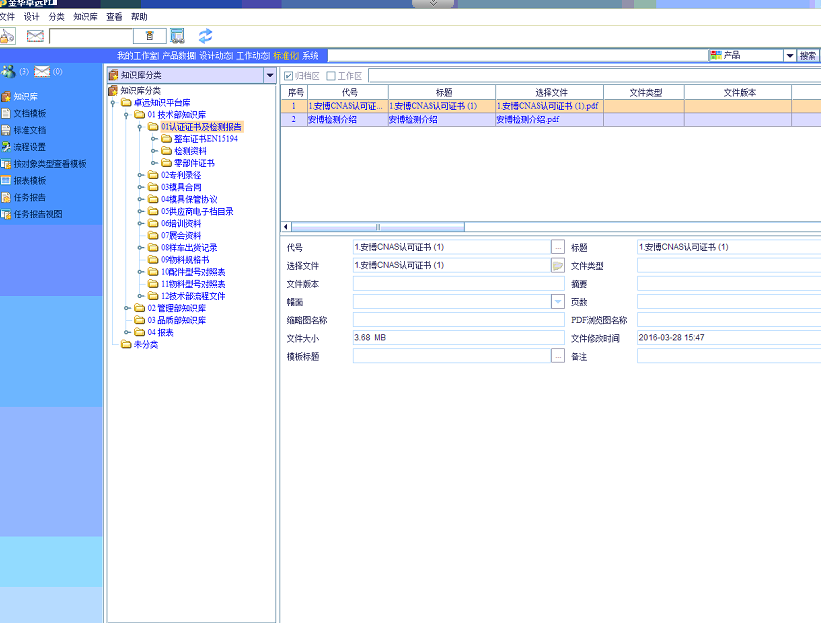Image resolution: width=821 pixels, height=623 pixels.
Task: Click the envelope mail icon in toolbar
Action: [x=35, y=36]
